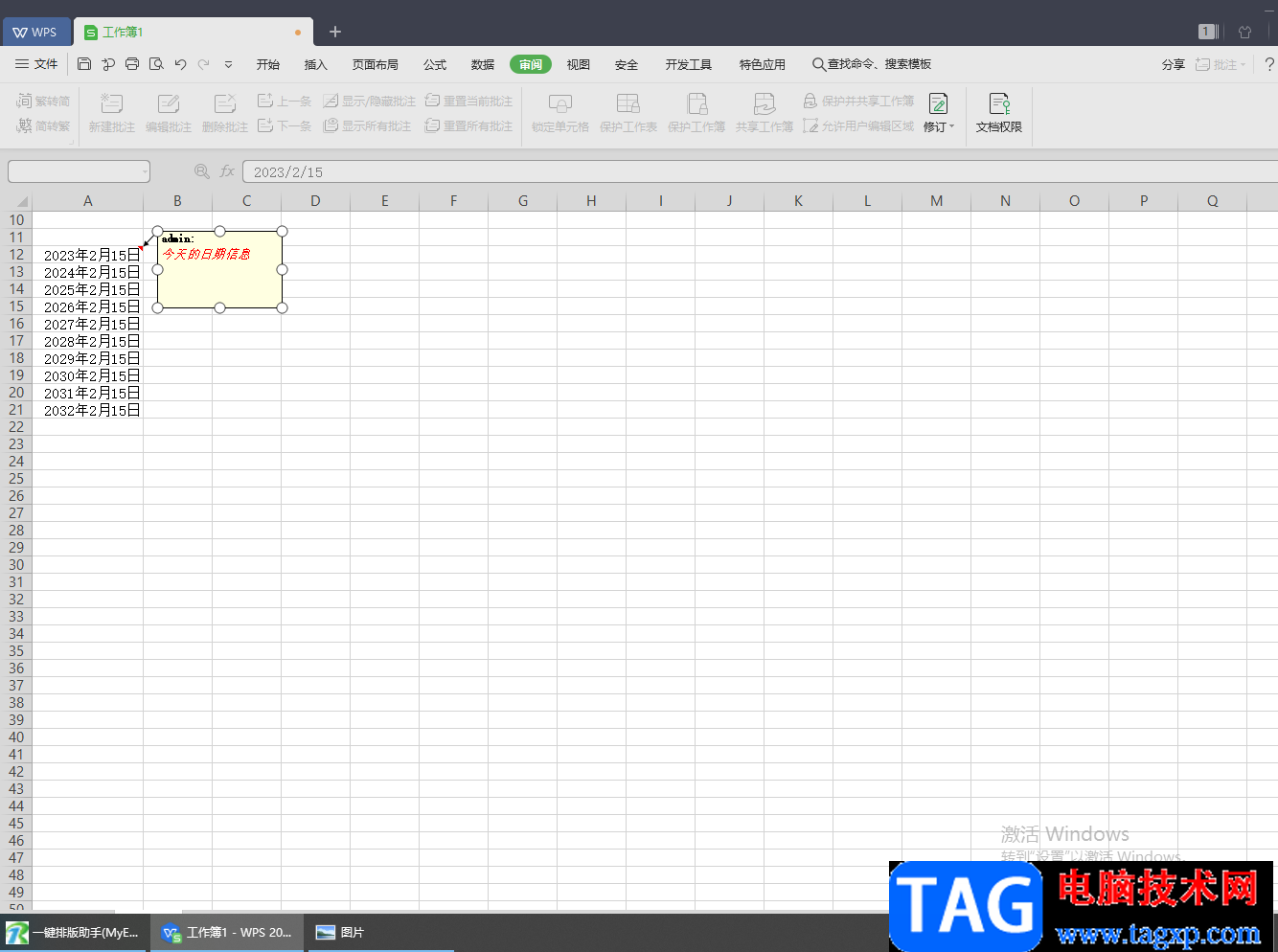The image size is (1278, 952).
Task: Open Print Preview icon
Action: click(156, 64)
